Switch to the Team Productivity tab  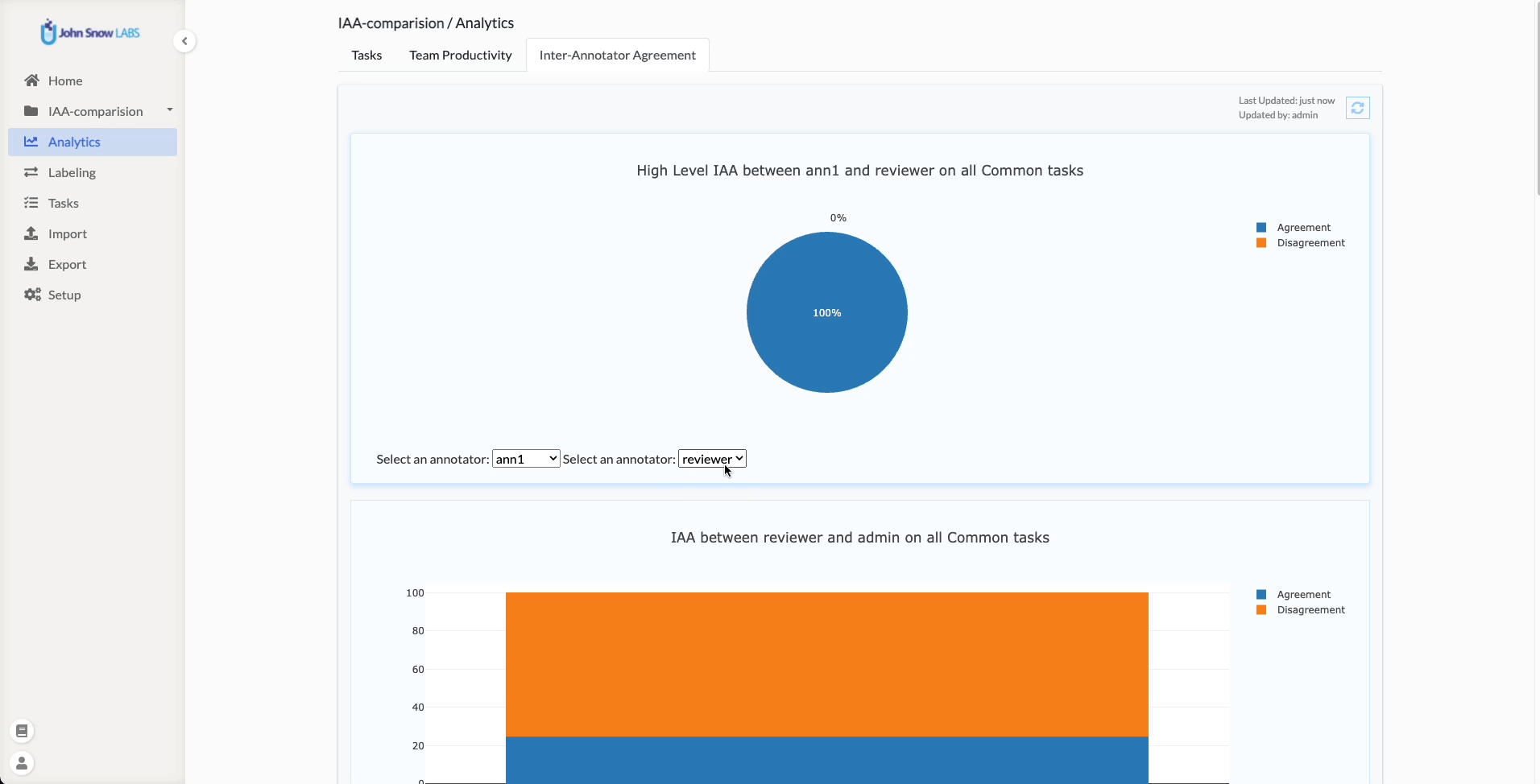(x=461, y=55)
